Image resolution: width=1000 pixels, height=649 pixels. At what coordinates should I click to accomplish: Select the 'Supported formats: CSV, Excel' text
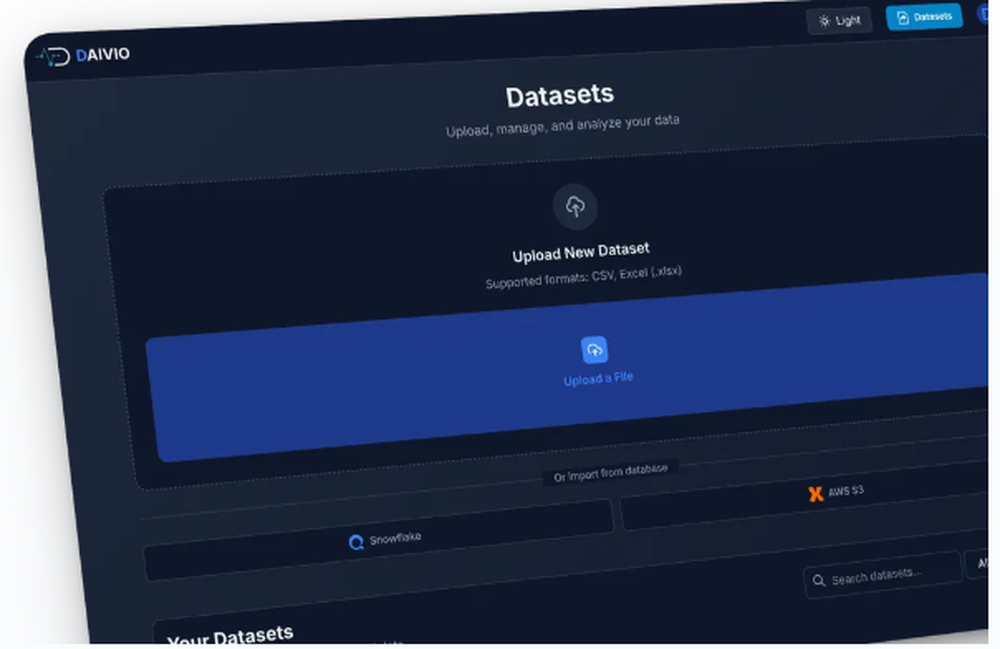pyautogui.click(x=584, y=277)
